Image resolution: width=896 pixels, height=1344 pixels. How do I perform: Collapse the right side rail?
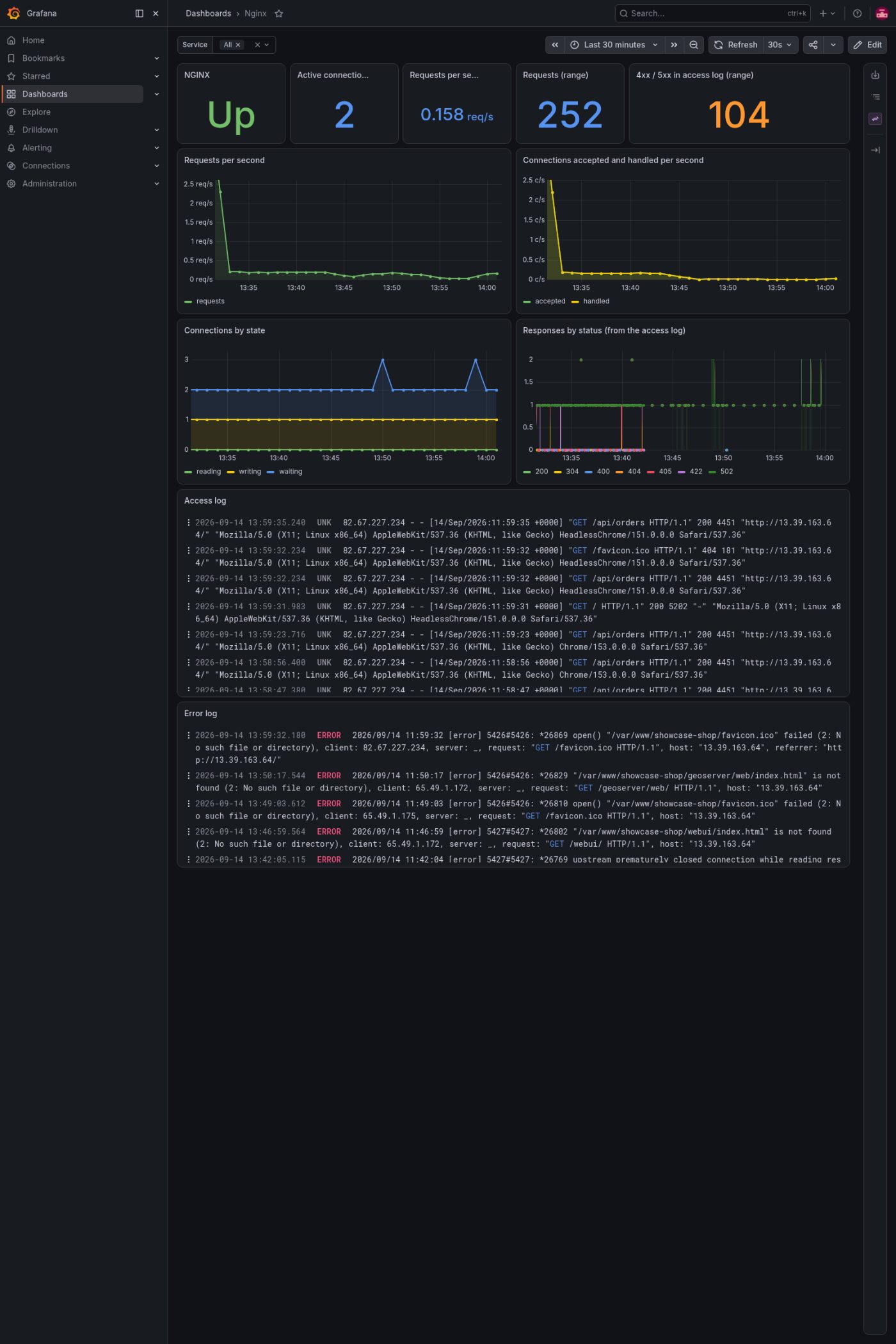pos(875,150)
